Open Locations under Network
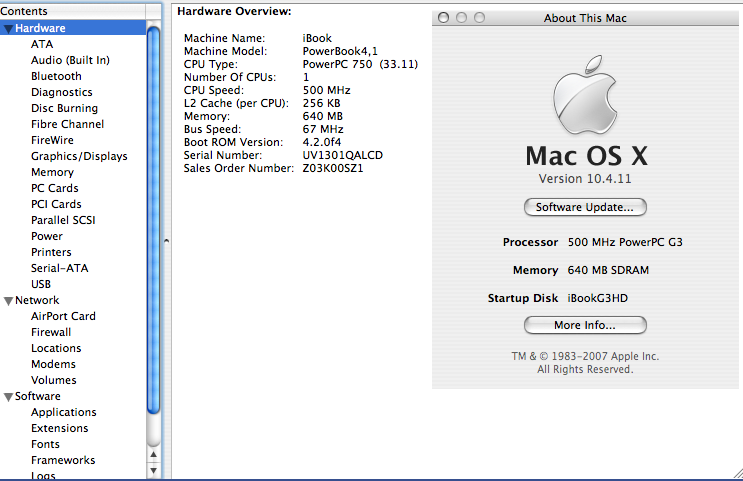Image resolution: width=743 pixels, height=481 pixels. pyautogui.click(x=56, y=348)
